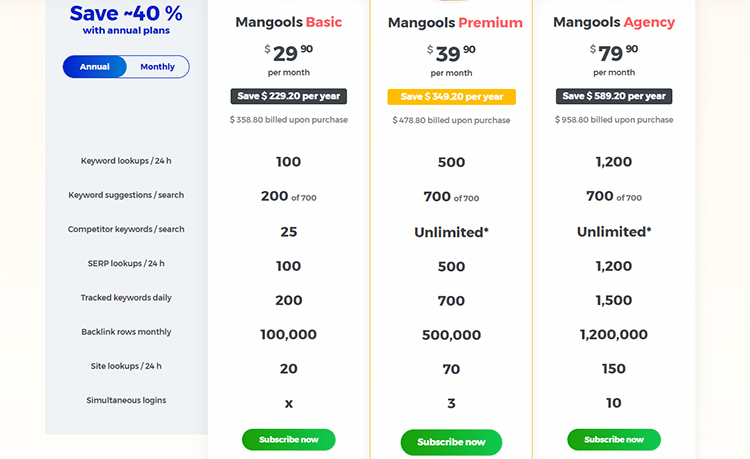750x459 pixels.
Task: Click the 'Keyword suggestions / search' row label
Action: tap(126, 195)
